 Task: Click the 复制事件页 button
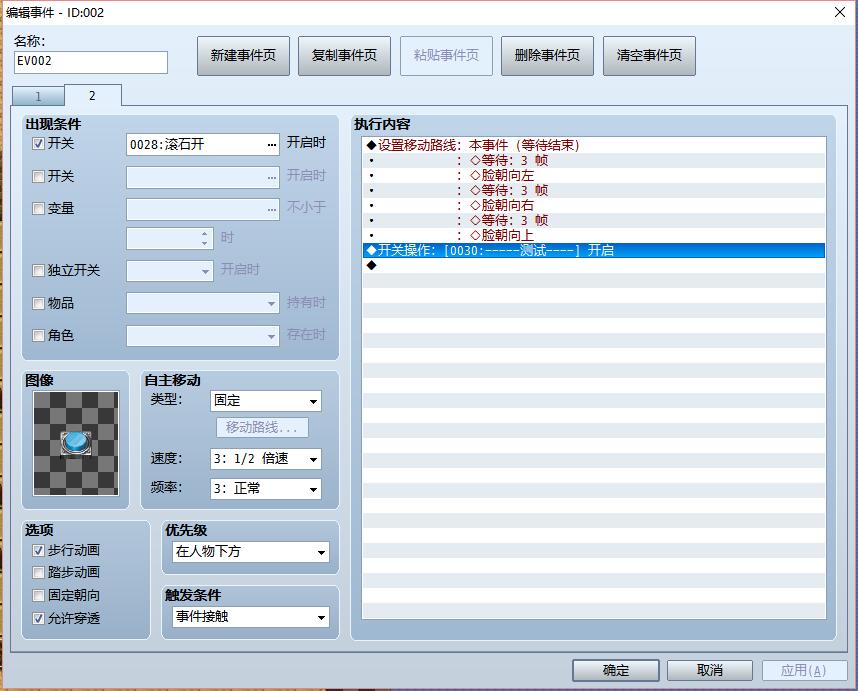(345, 56)
